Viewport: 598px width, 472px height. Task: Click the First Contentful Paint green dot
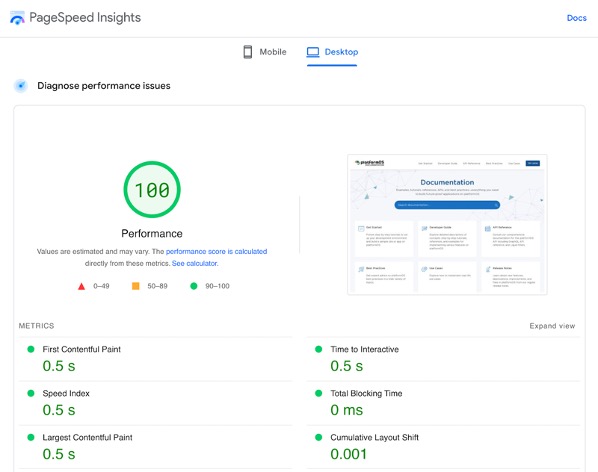[x=31, y=349]
